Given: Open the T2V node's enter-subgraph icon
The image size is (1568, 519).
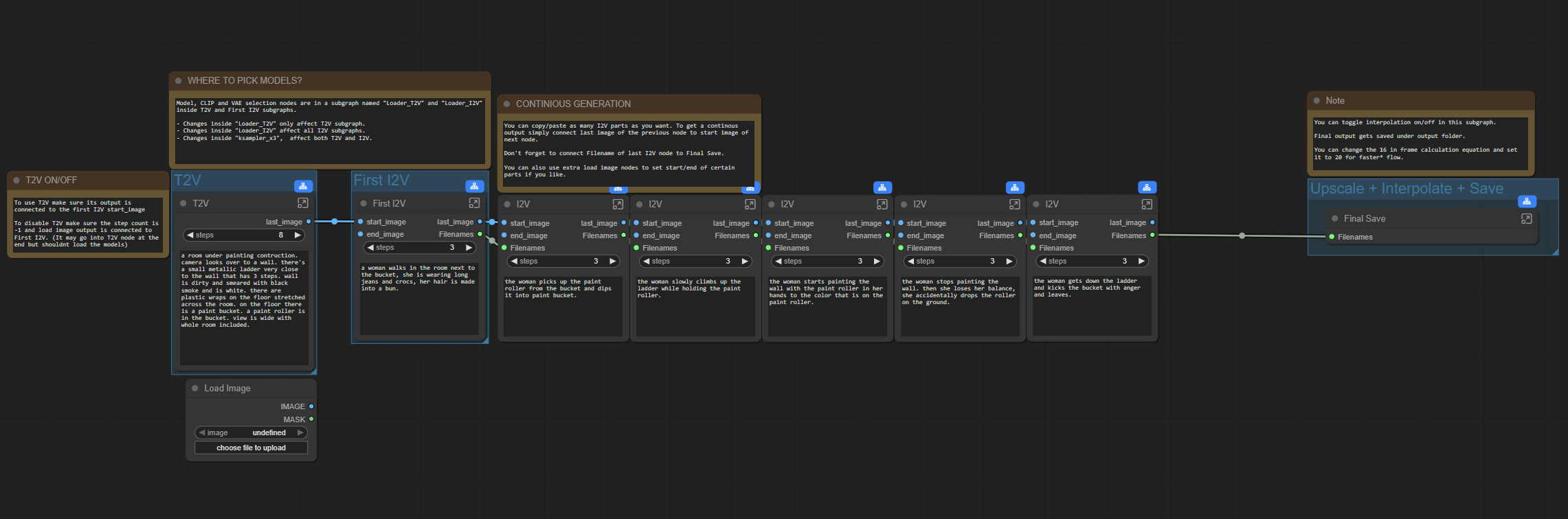Looking at the screenshot, I should coord(303,203).
